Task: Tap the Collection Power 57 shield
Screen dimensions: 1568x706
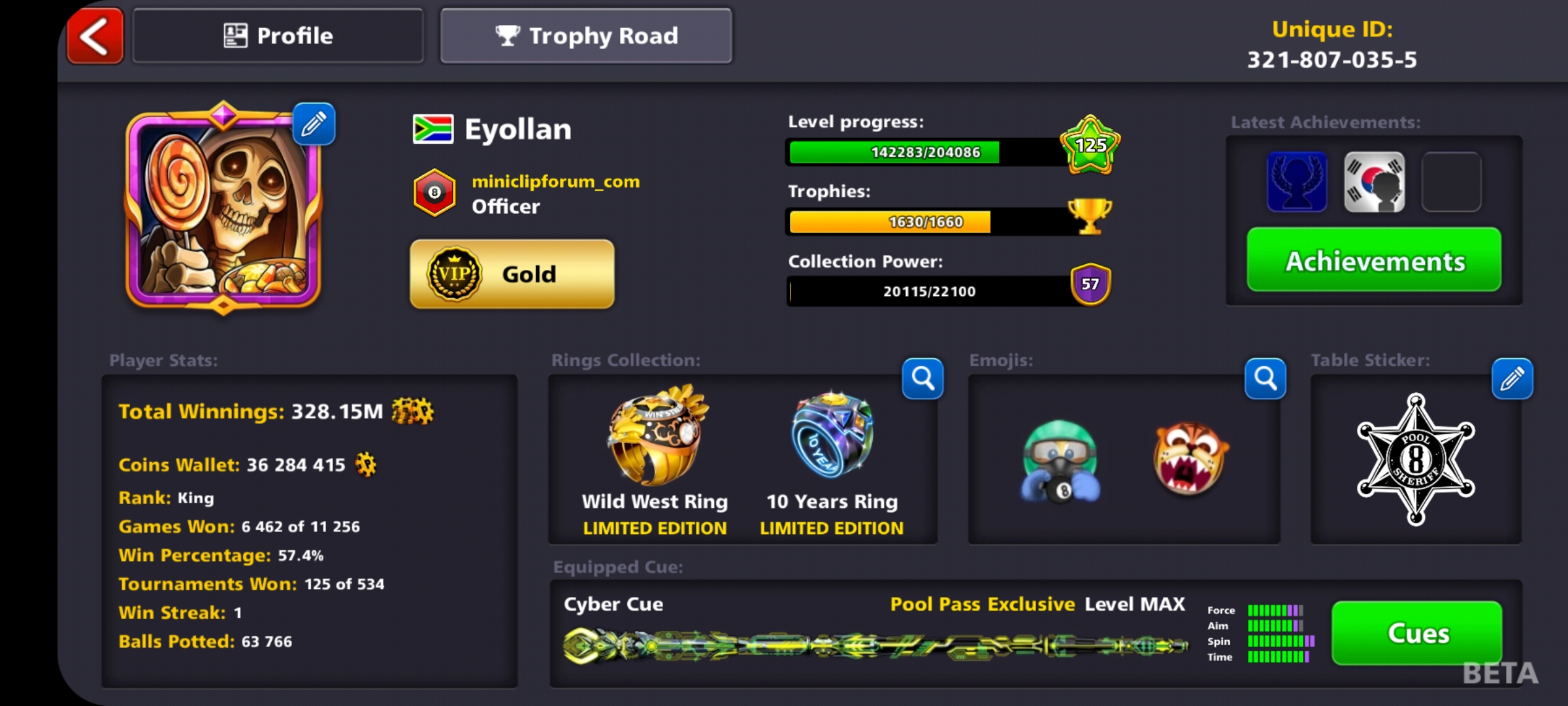Action: [x=1090, y=284]
